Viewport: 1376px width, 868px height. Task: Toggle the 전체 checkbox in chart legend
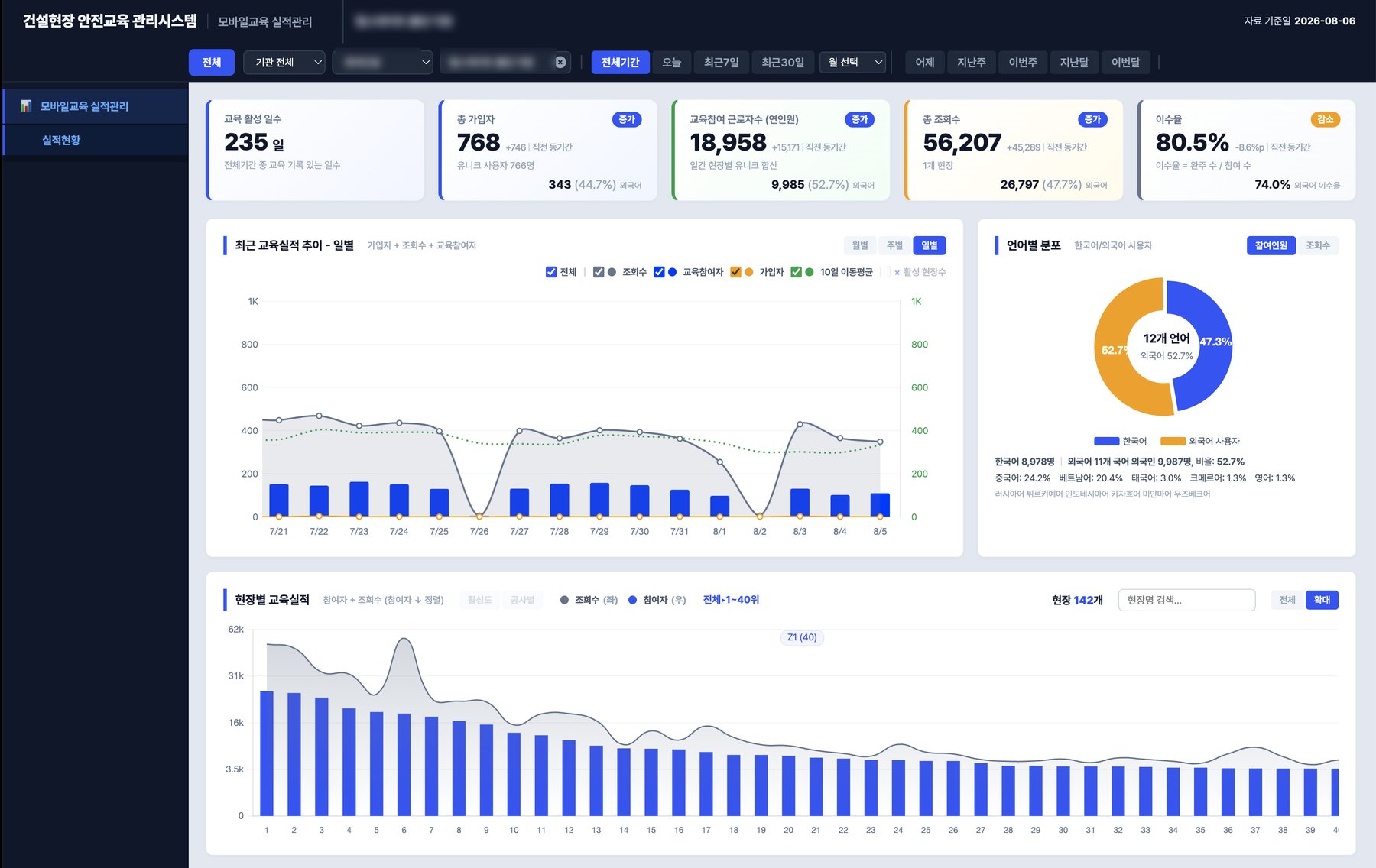pyautogui.click(x=551, y=272)
